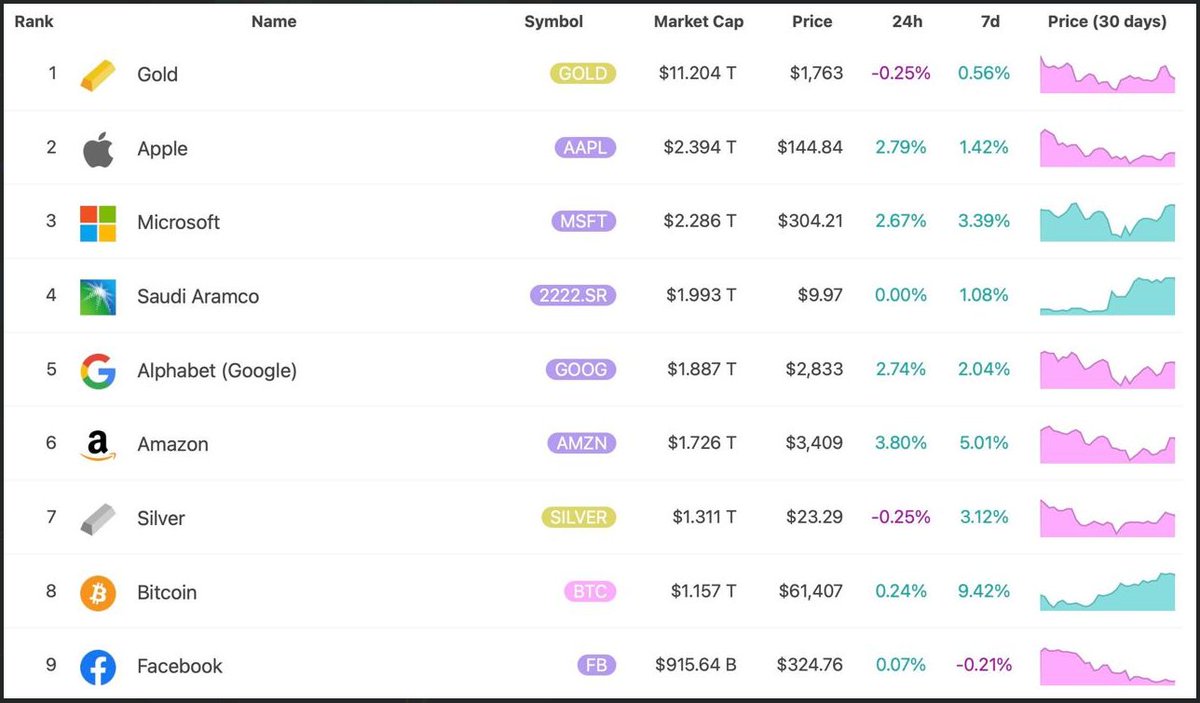
Task: Click the Apple logo icon
Action: [98, 150]
